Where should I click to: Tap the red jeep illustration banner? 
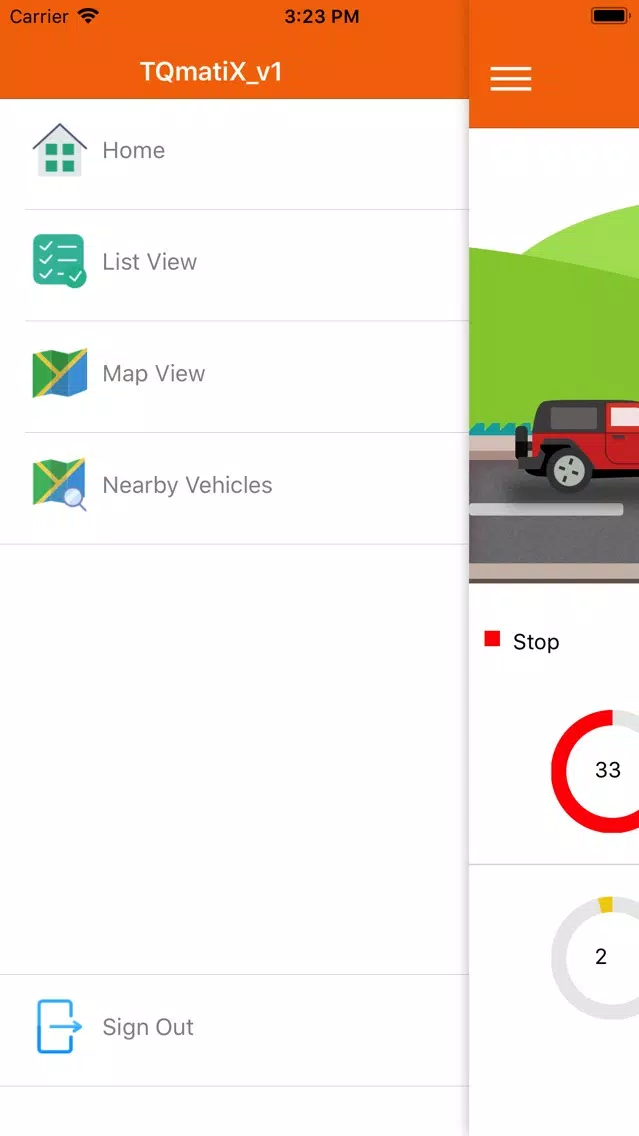554,355
